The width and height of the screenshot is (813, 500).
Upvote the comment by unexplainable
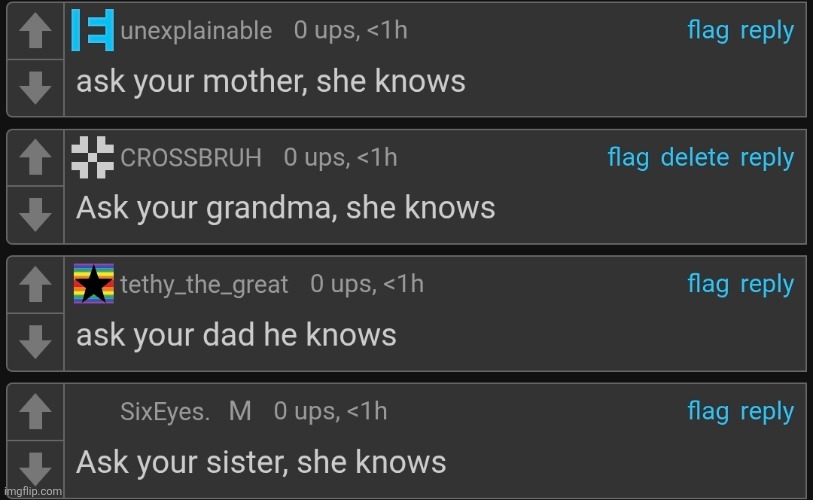coord(35,30)
